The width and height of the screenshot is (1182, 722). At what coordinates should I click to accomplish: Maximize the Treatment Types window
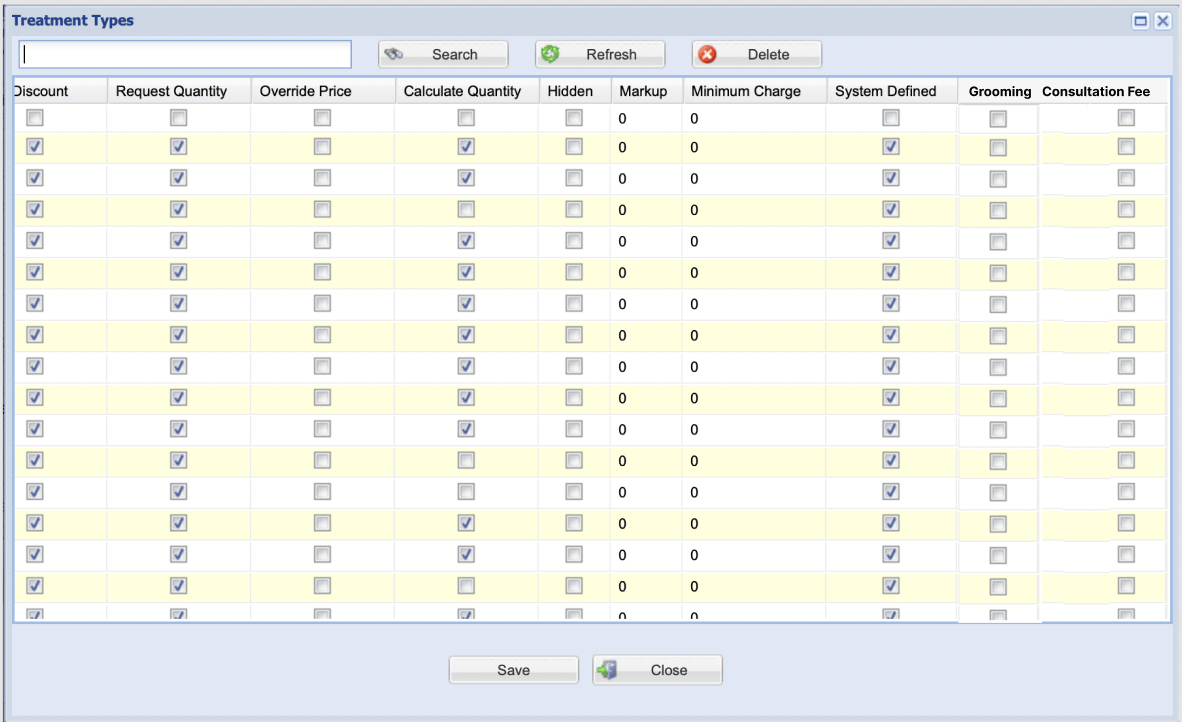click(x=1141, y=21)
